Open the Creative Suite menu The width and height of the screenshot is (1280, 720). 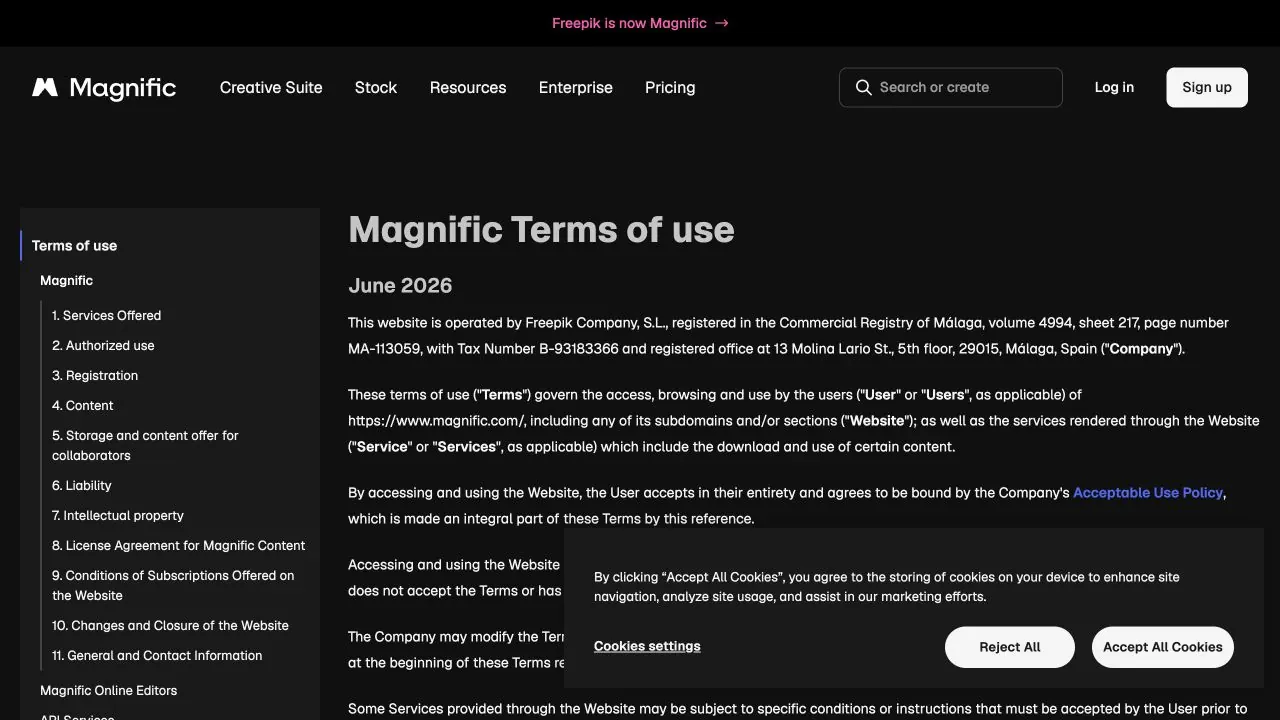pos(271,88)
